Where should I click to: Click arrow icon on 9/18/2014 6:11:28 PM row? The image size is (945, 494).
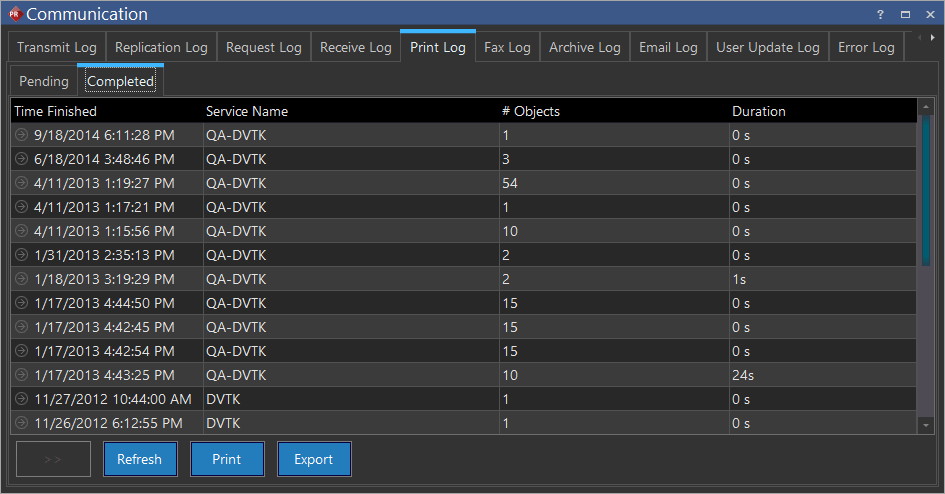pos(22,135)
